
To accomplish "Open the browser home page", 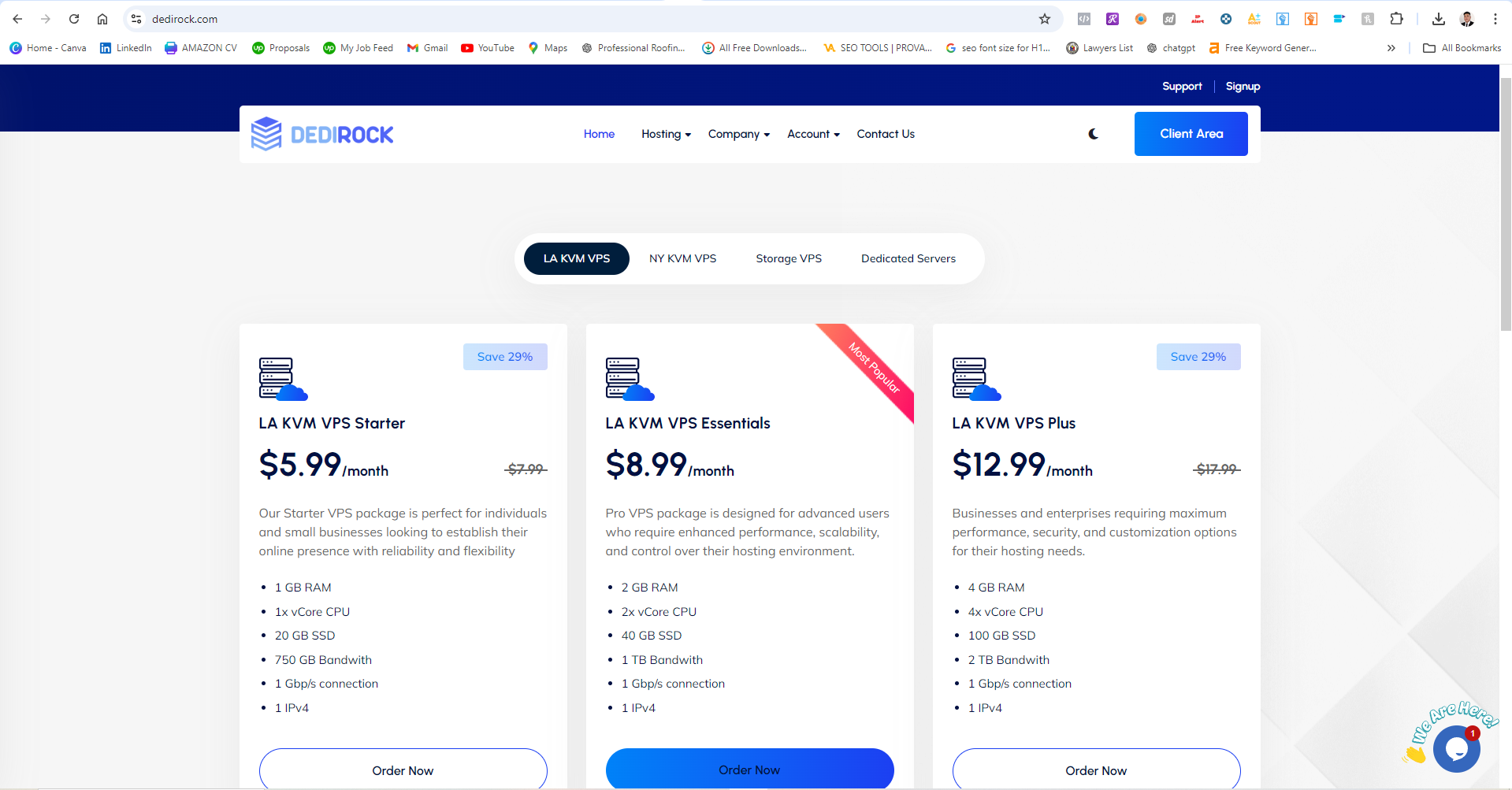I will [102, 19].
